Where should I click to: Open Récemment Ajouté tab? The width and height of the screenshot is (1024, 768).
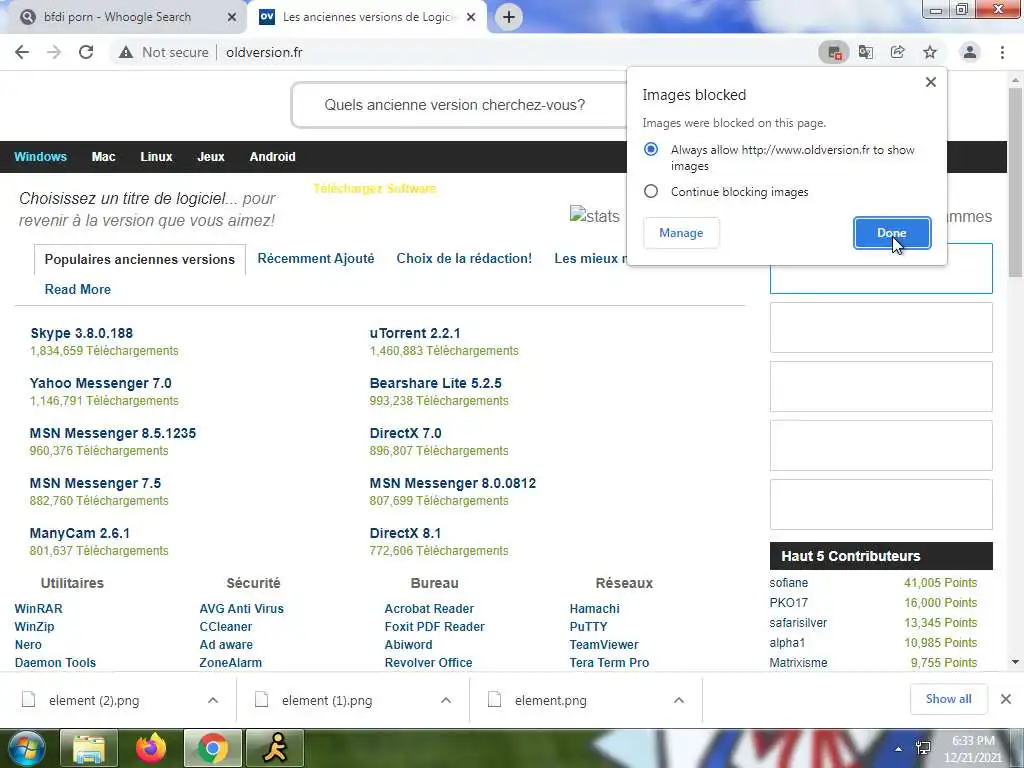(x=316, y=259)
